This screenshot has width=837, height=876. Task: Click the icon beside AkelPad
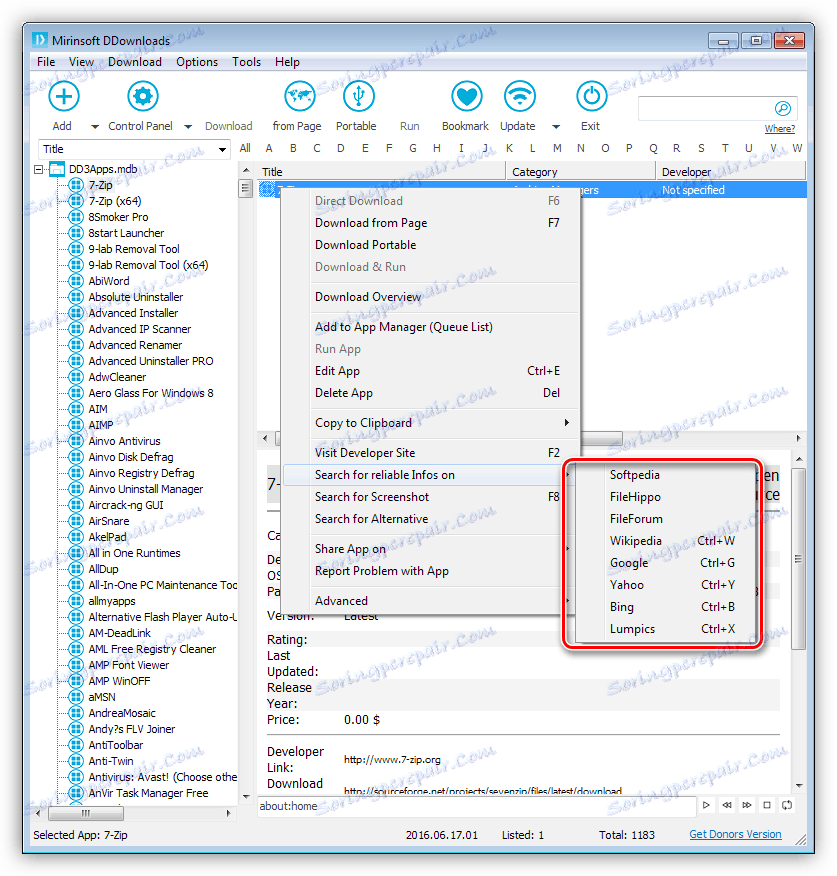(75, 537)
